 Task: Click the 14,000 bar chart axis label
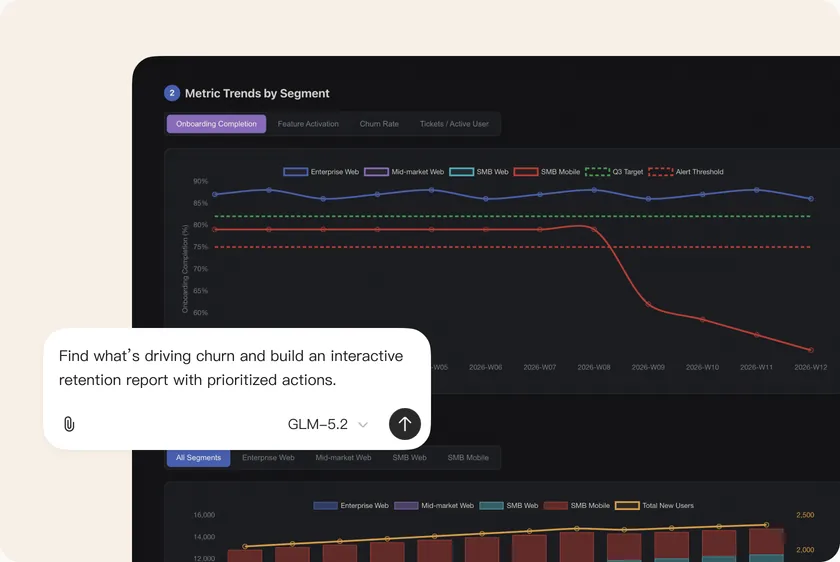204,537
